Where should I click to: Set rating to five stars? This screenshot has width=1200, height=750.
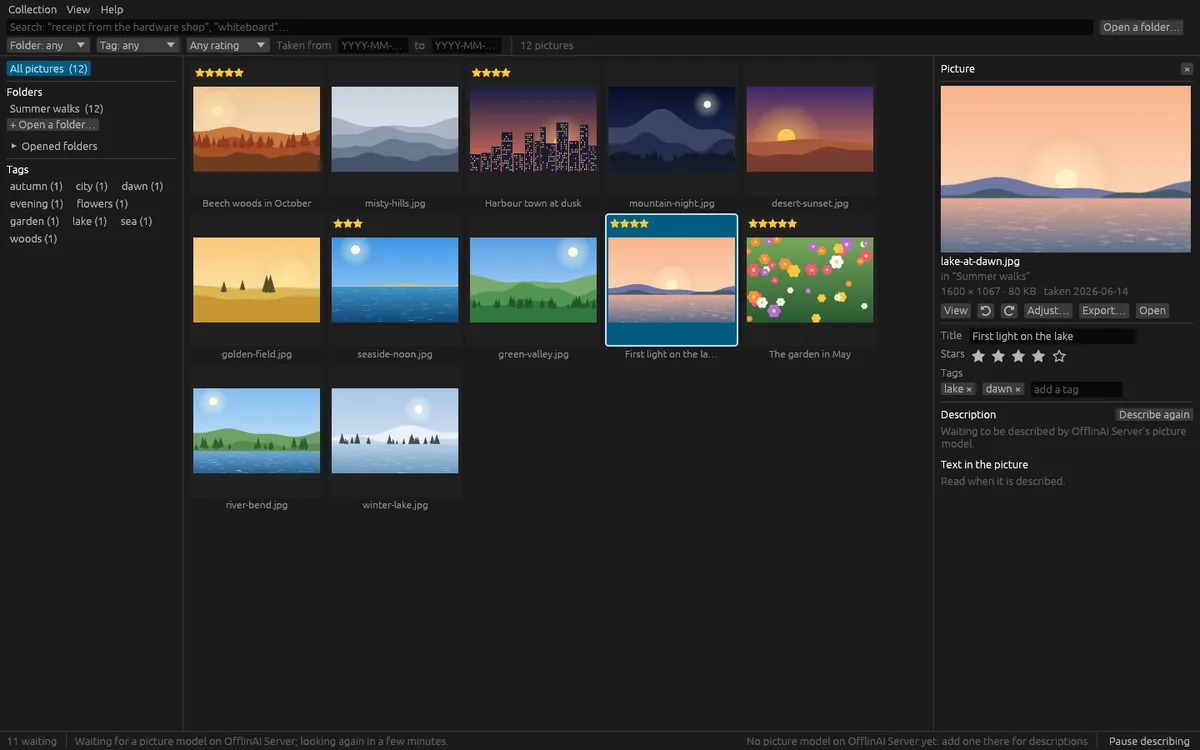(x=1059, y=356)
